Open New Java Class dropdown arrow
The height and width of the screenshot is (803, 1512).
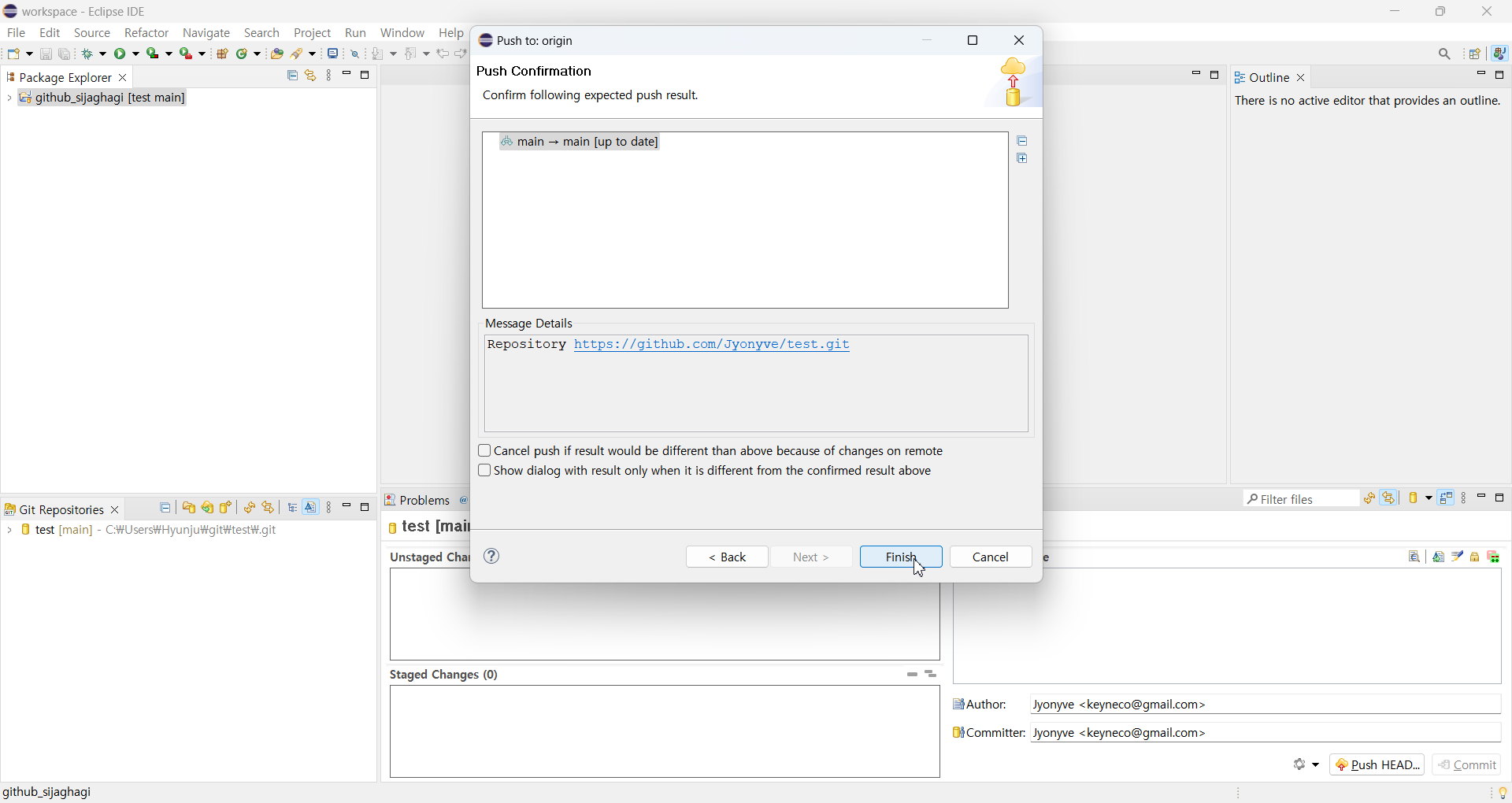[x=258, y=54]
